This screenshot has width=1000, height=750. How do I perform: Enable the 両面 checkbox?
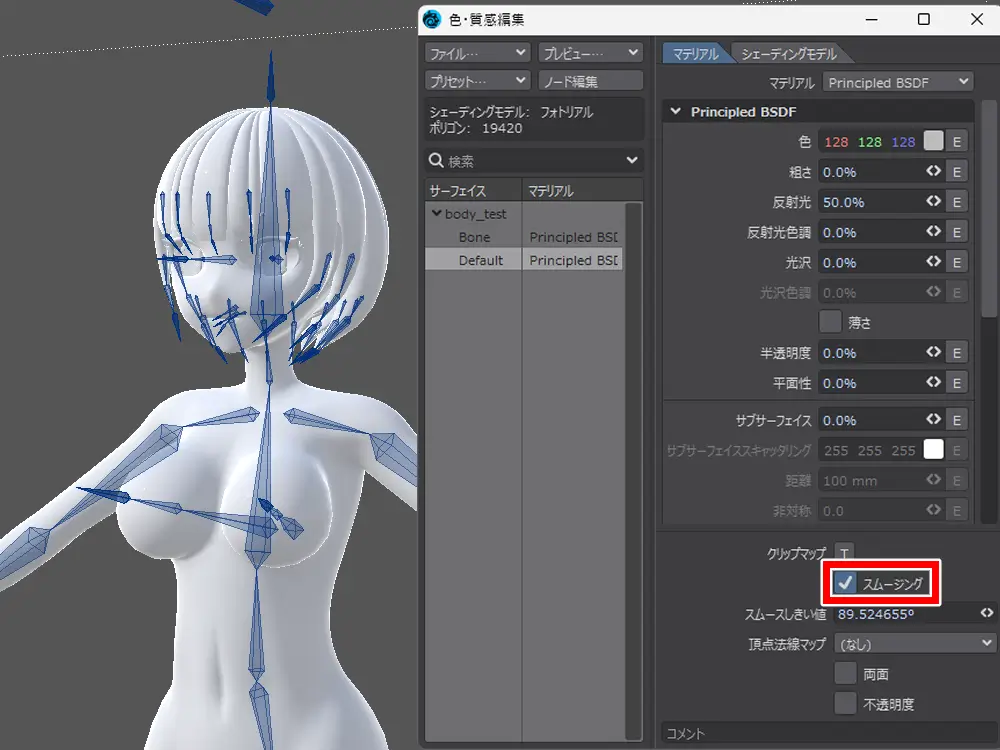tap(846, 674)
